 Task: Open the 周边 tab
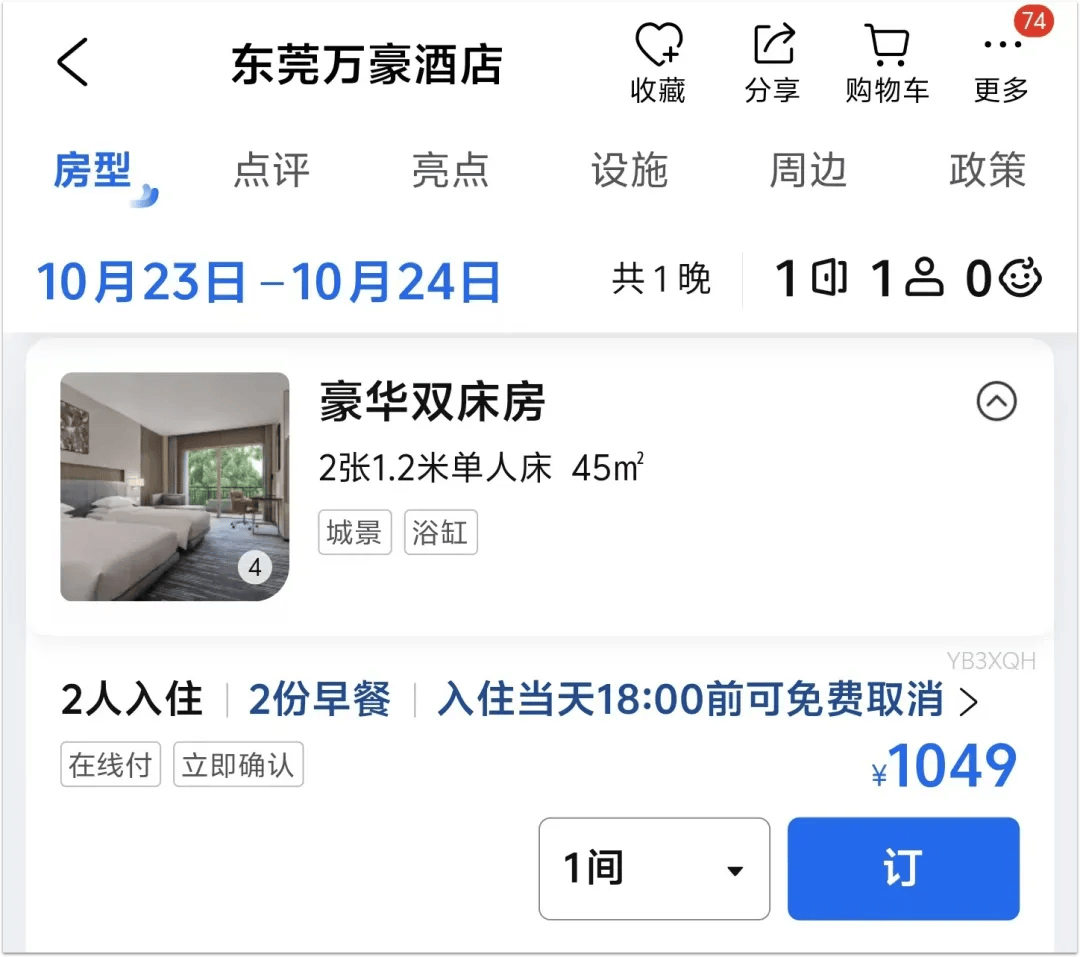pos(808,170)
